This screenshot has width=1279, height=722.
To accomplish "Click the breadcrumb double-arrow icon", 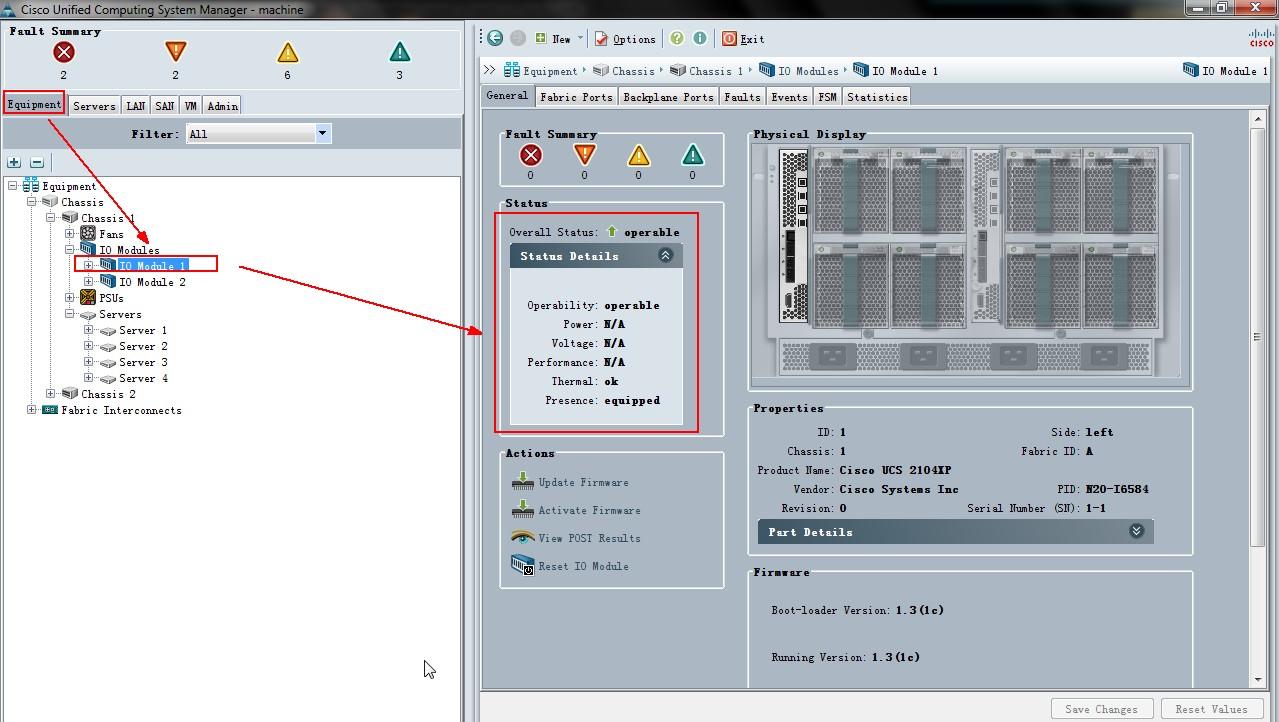I will coord(489,70).
